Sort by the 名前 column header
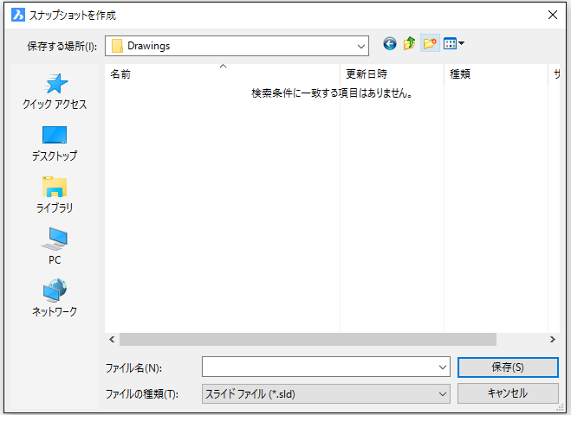The image size is (571, 424). click(x=222, y=74)
